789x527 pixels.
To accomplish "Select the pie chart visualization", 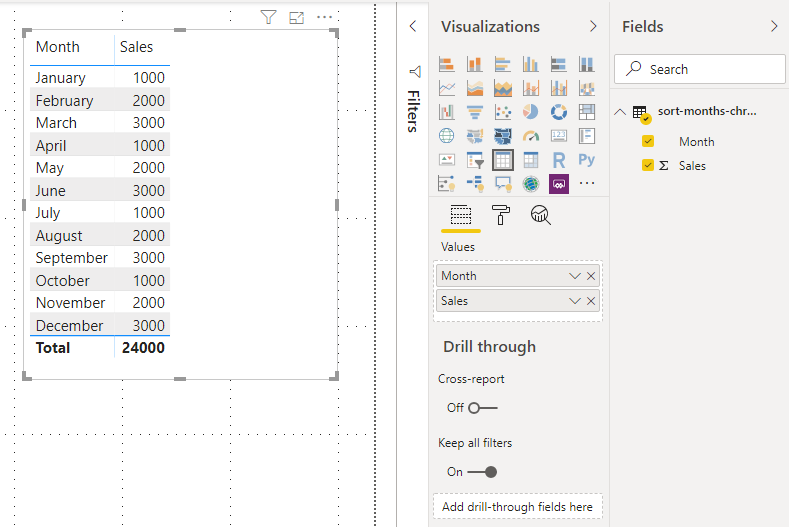I will 531,112.
